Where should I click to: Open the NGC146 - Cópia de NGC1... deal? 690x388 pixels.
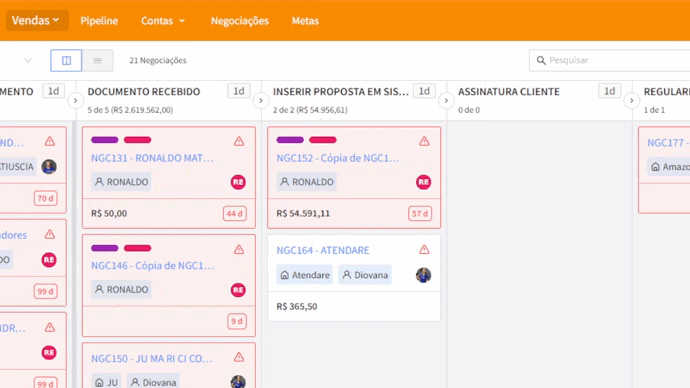[x=152, y=266]
